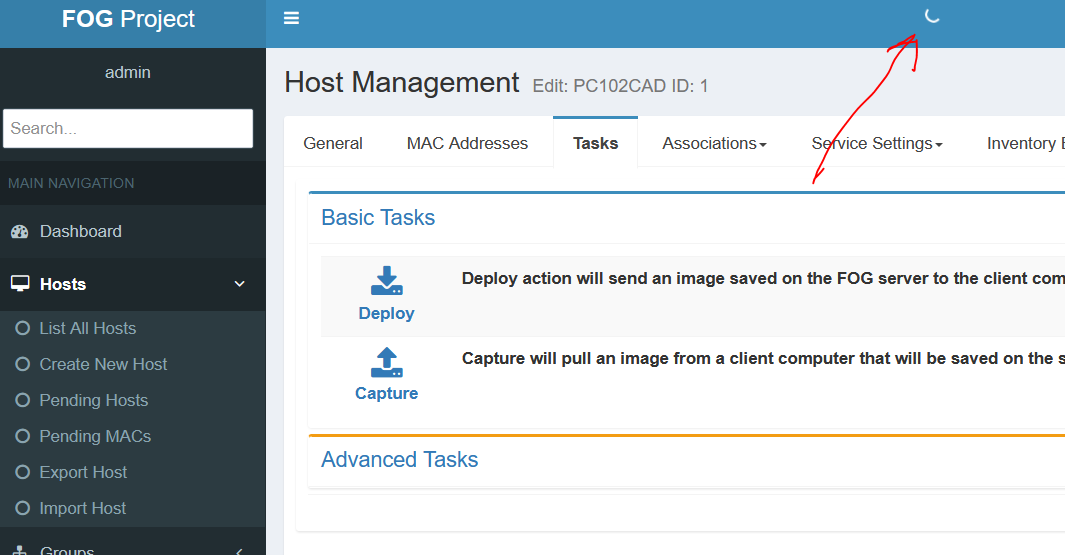Click circle icon beside Pending Hosts
The width and height of the screenshot is (1065, 555).
(22, 401)
